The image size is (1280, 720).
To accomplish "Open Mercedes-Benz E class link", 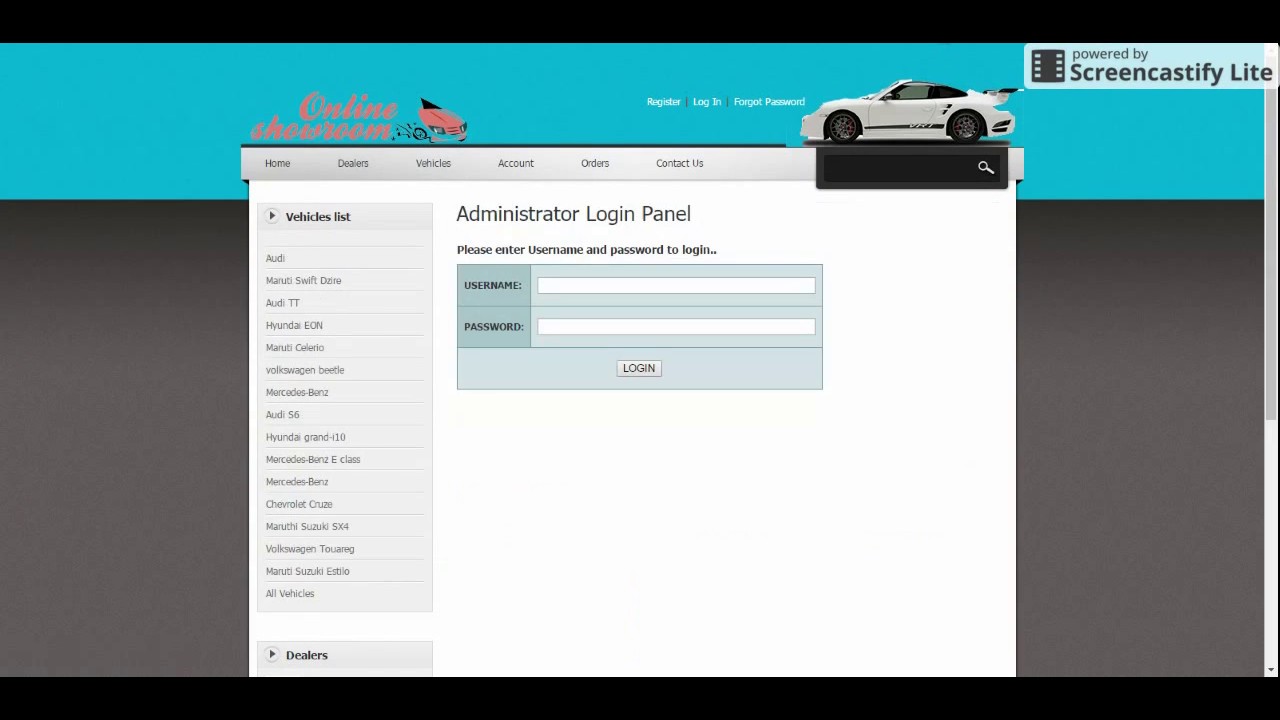I will click(x=313, y=460).
